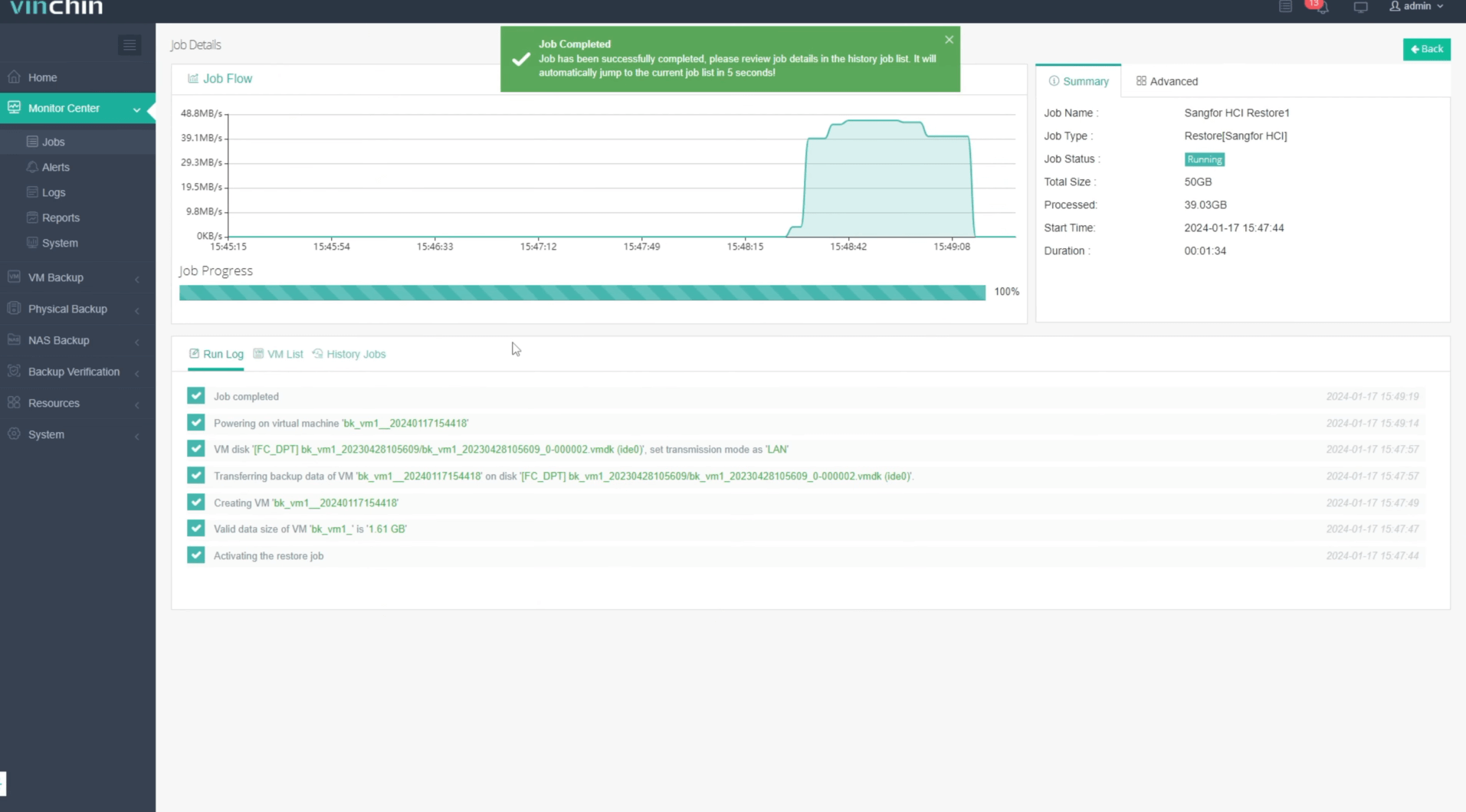Click the Running job status badge
1466x812 pixels.
click(x=1204, y=159)
